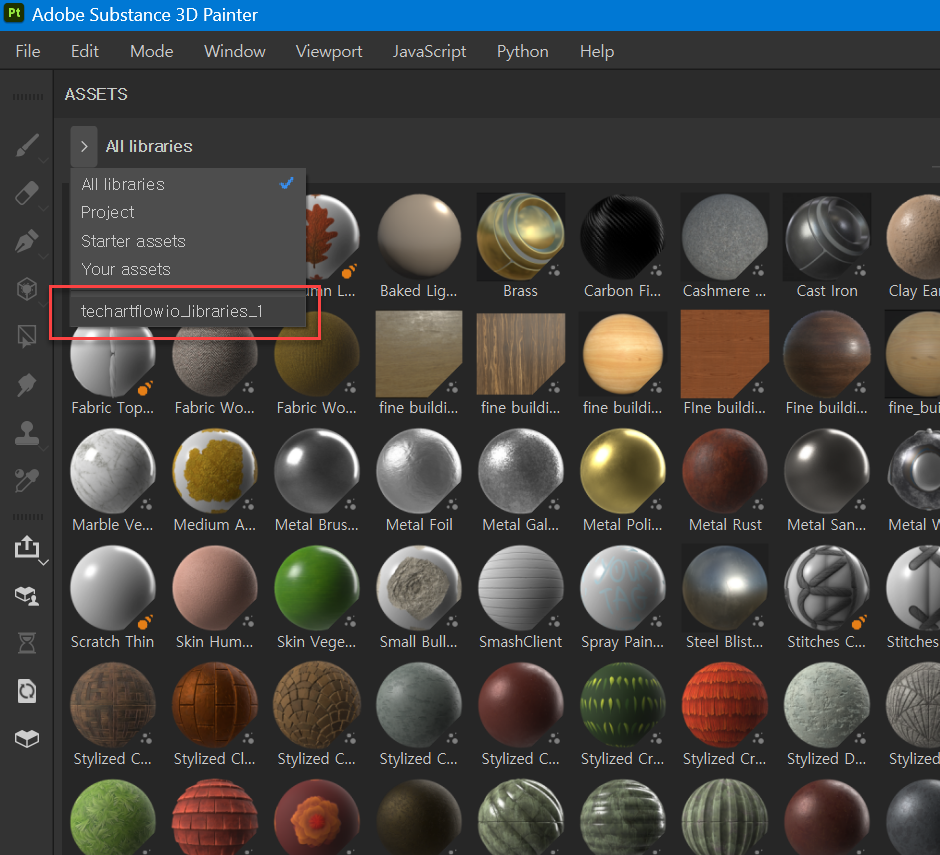Open the Help menu
Image resolution: width=940 pixels, height=855 pixels.
(596, 52)
